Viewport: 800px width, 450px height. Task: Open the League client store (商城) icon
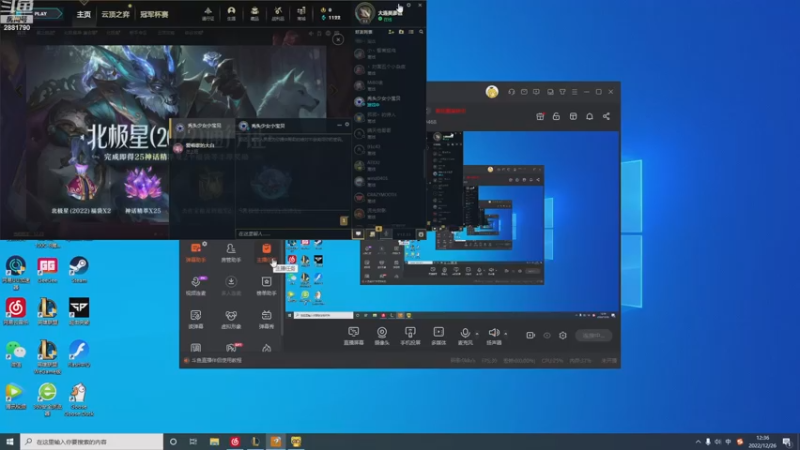tap(301, 13)
